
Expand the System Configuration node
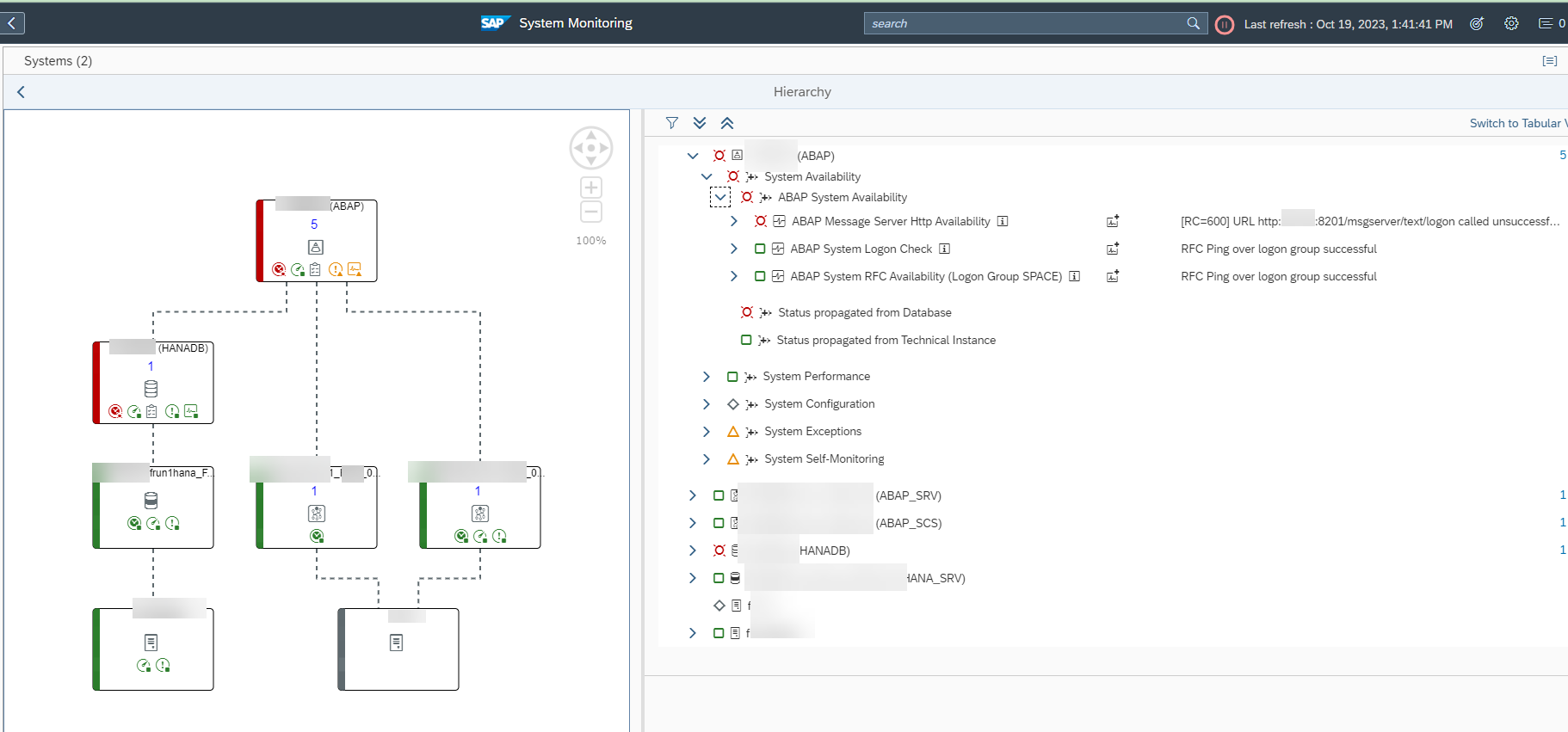[707, 404]
